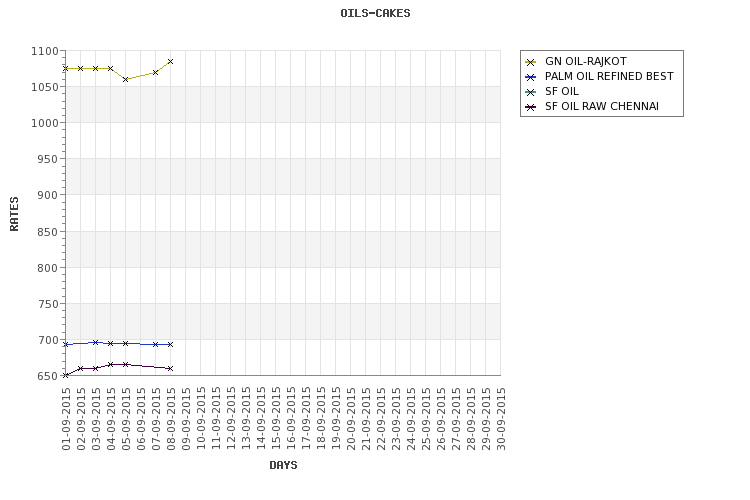Click the RATES vertical axis title
The width and height of the screenshot is (750, 500).
[x=14, y=213]
